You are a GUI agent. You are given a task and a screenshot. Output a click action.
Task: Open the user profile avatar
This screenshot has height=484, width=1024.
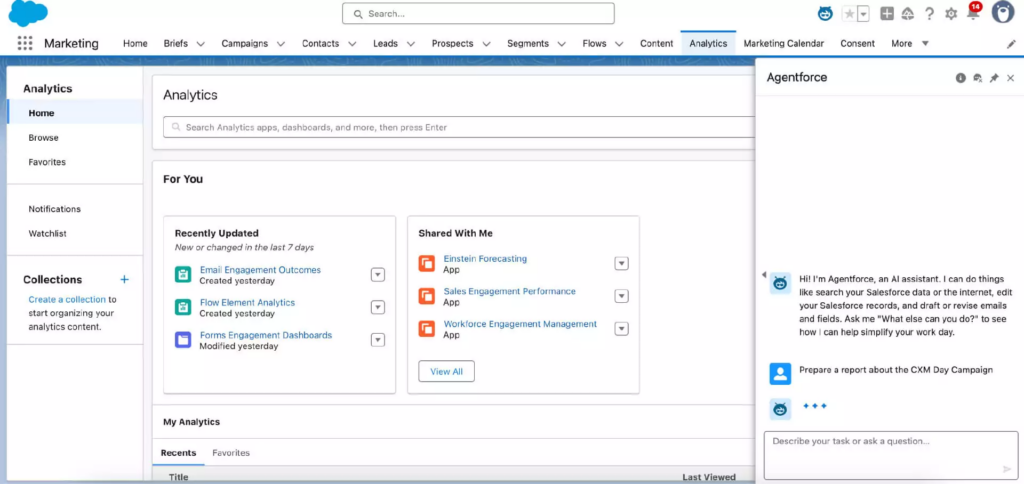point(1003,12)
